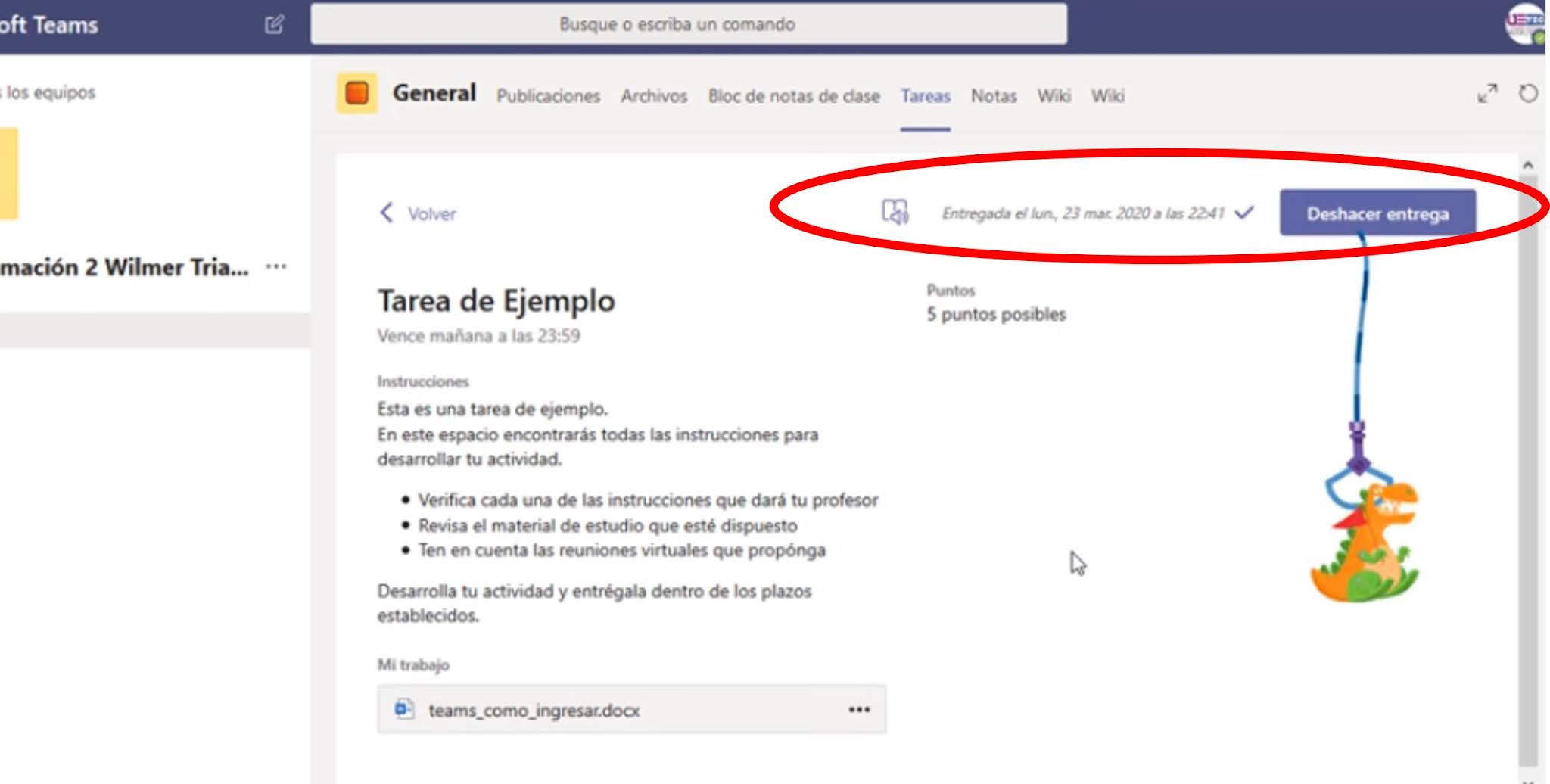Click the 'Esta es una tarea de ejemplo.' line
The height and width of the screenshot is (784, 1550).
coord(493,409)
